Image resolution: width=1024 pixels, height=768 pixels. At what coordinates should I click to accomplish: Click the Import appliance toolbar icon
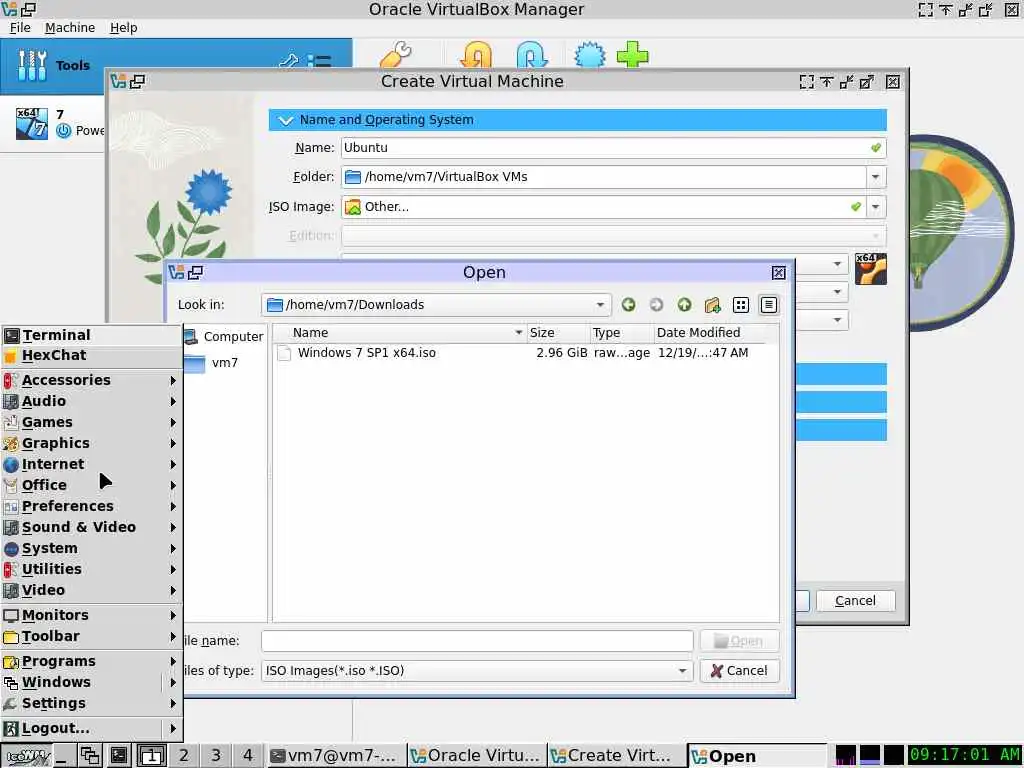475,55
